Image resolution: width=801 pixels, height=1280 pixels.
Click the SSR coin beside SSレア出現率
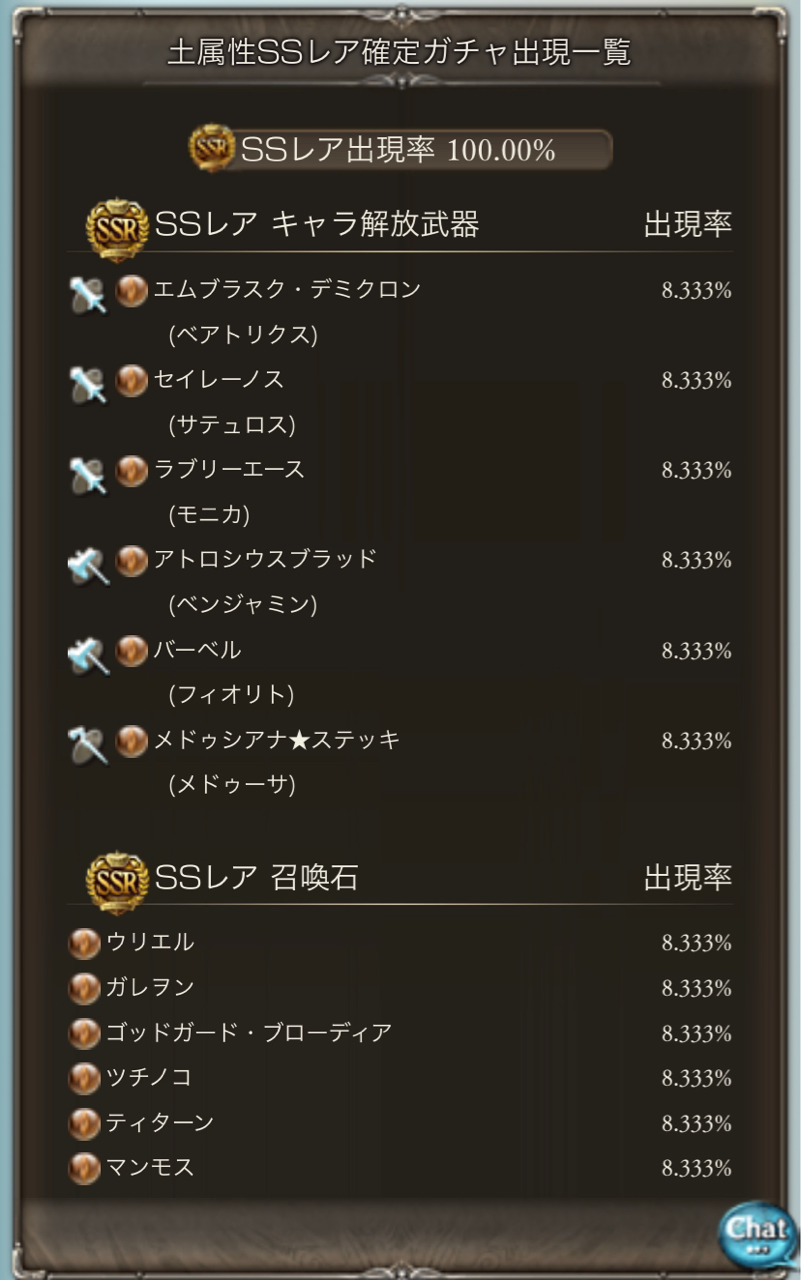(x=211, y=150)
